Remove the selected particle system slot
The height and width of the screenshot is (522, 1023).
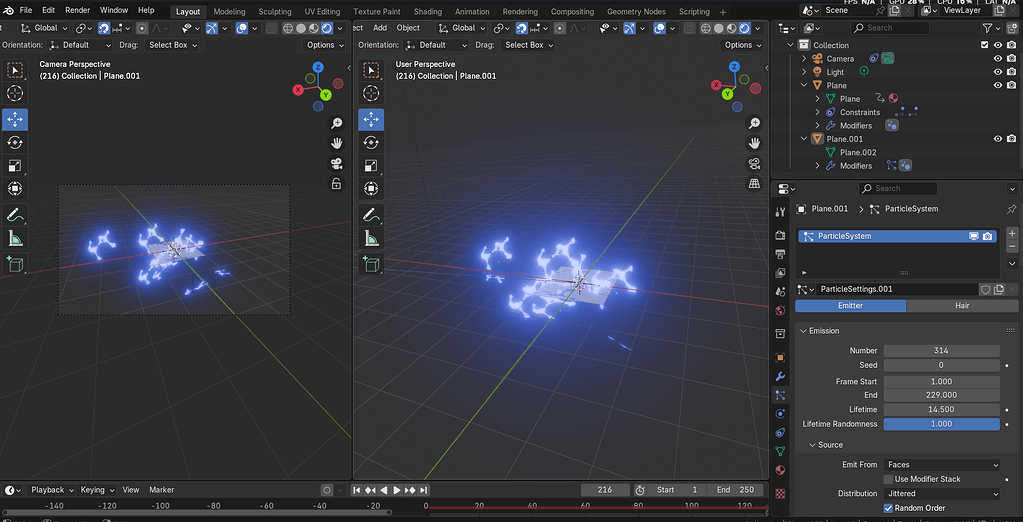pos(1012,247)
